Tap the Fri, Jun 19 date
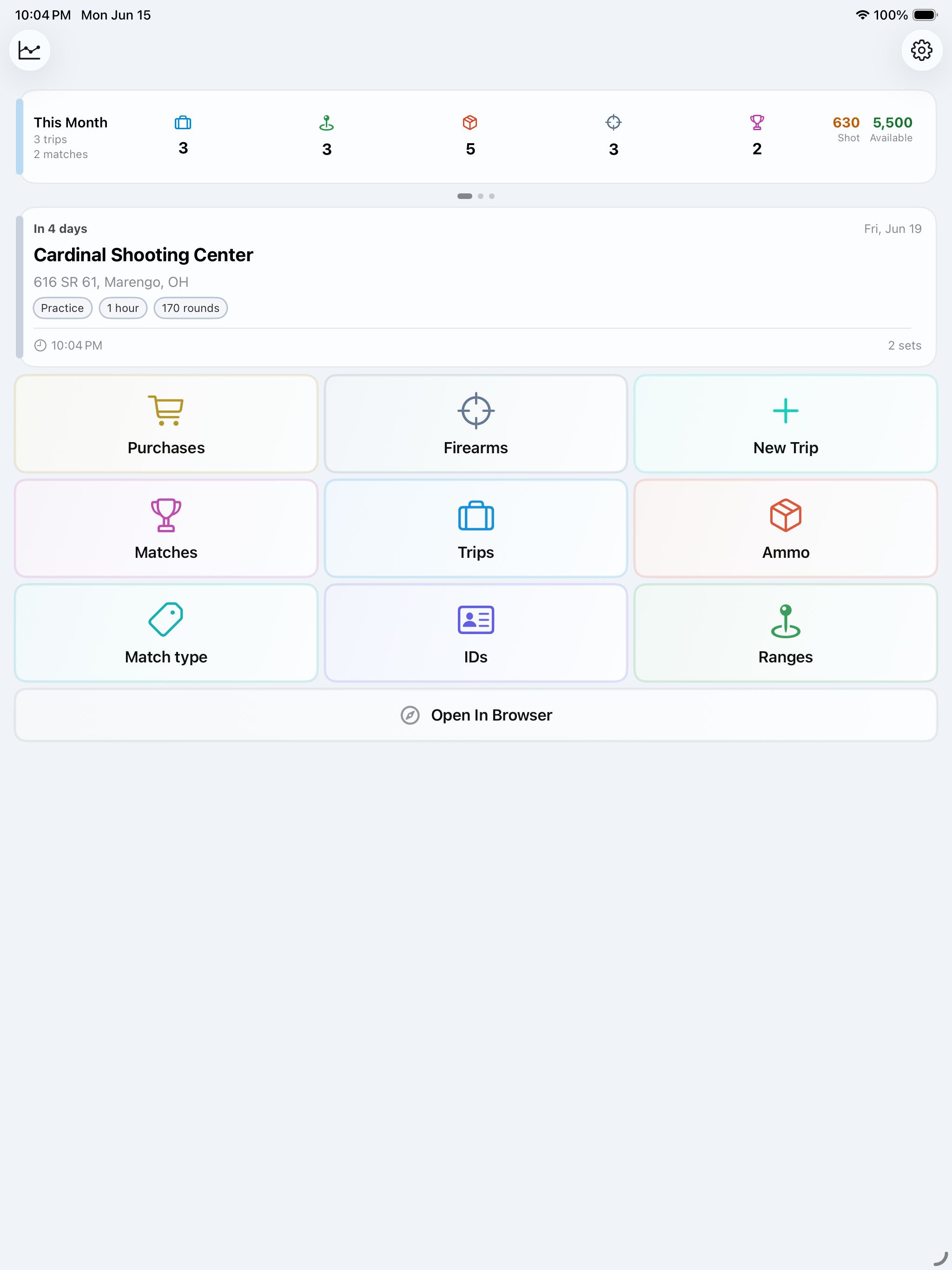The height and width of the screenshot is (1270, 952). click(x=893, y=229)
